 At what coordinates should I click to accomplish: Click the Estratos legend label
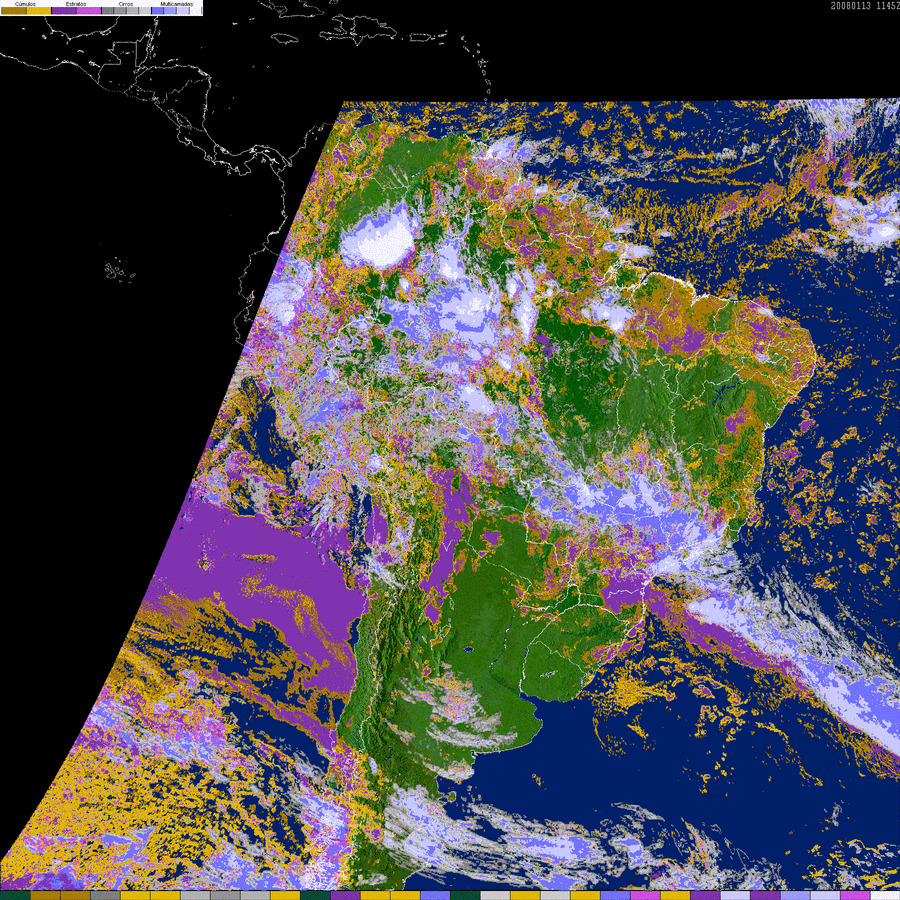(x=76, y=4)
